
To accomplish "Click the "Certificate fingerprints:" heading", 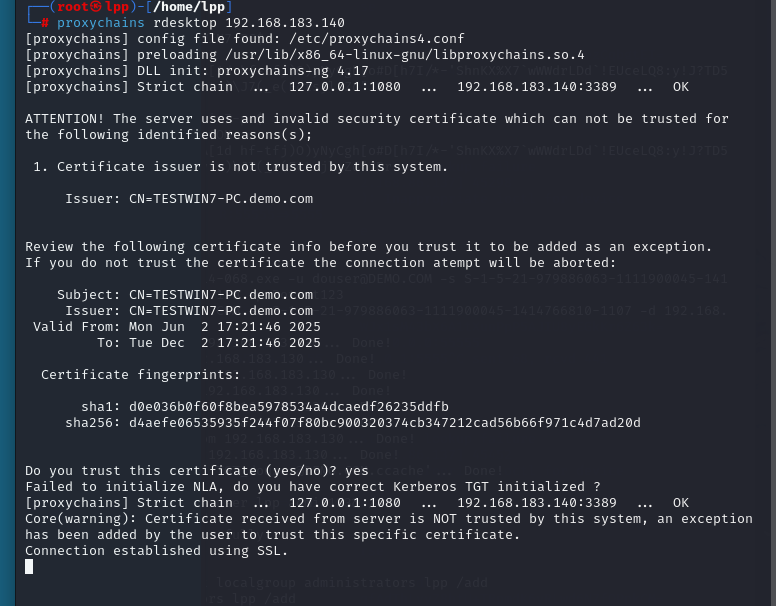I will tap(141, 374).
